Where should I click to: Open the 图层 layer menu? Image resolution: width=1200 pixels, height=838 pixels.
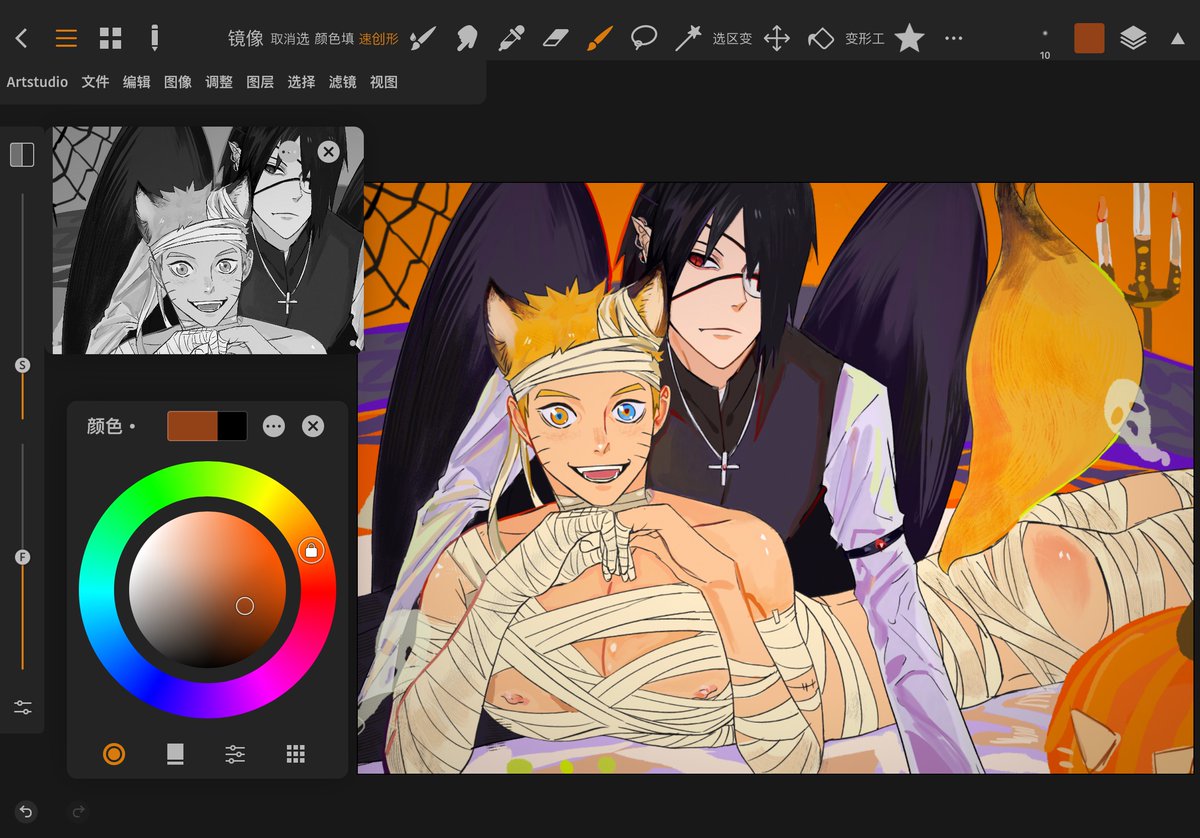coord(260,82)
